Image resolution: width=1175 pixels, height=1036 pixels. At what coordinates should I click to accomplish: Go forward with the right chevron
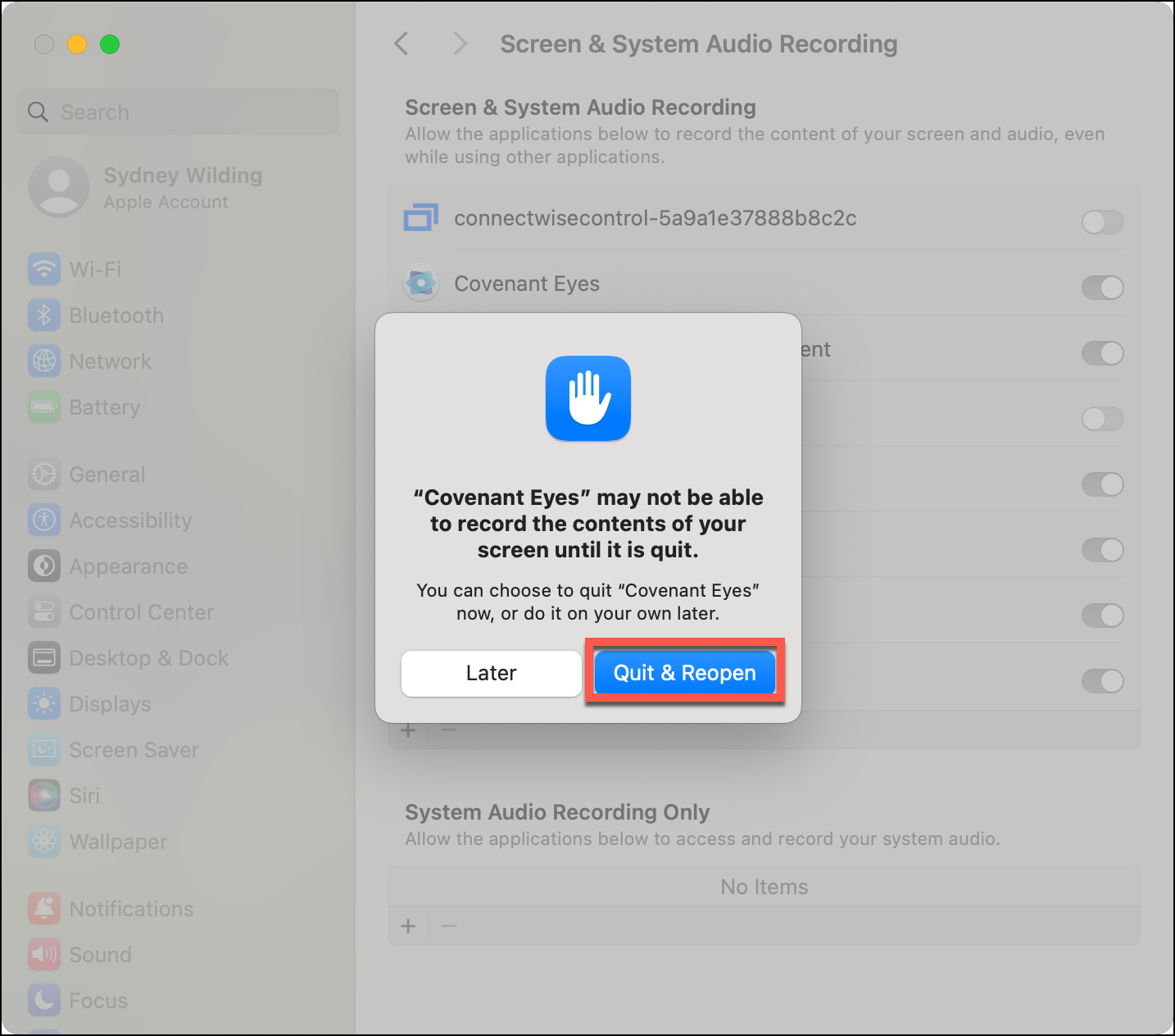click(460, 43)
